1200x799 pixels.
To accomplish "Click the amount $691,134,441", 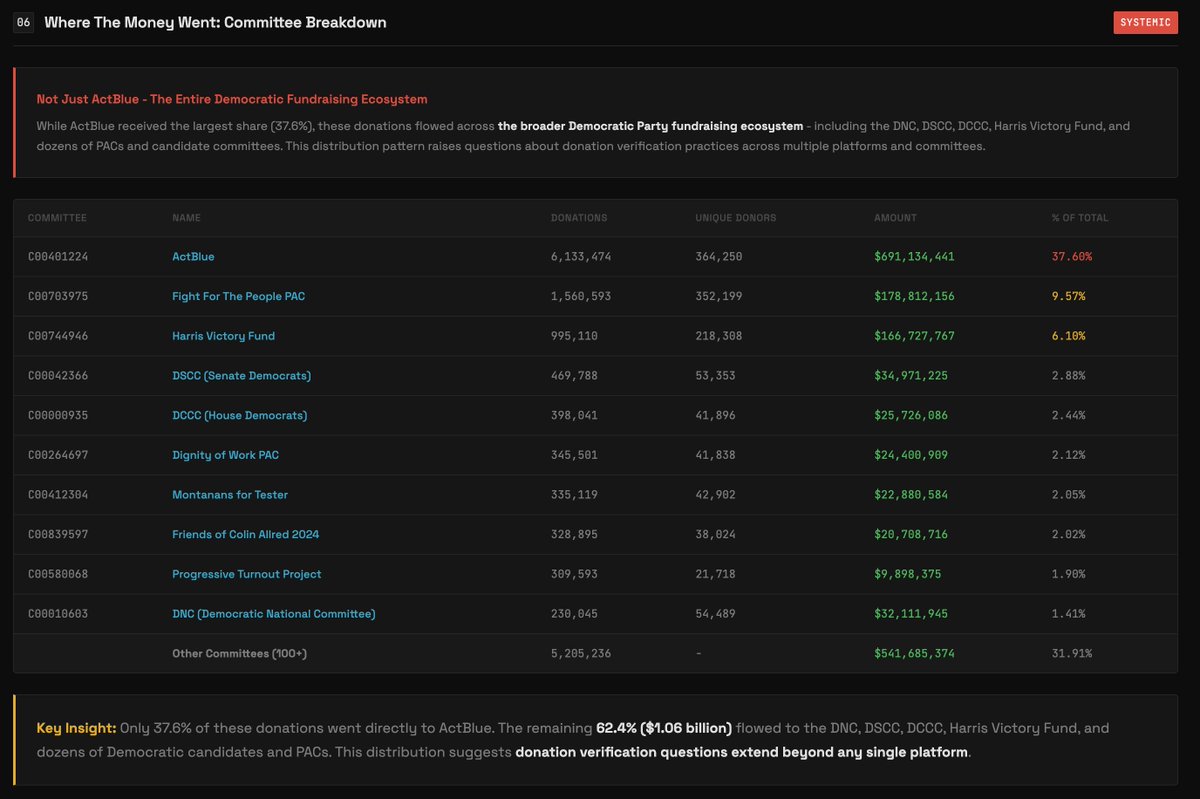I will pos(914,257).
